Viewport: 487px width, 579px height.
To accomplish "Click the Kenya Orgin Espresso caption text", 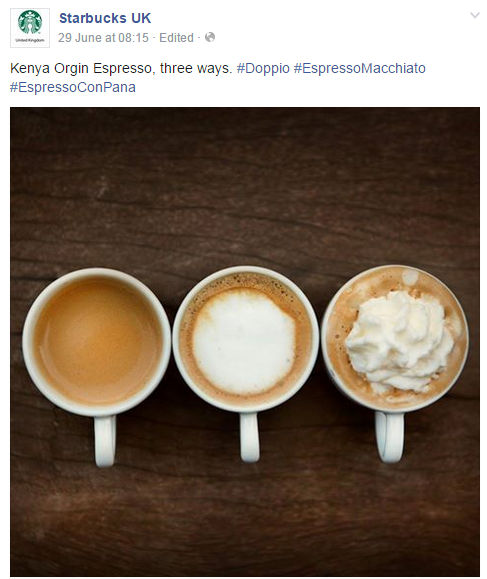I will point(121,68).
